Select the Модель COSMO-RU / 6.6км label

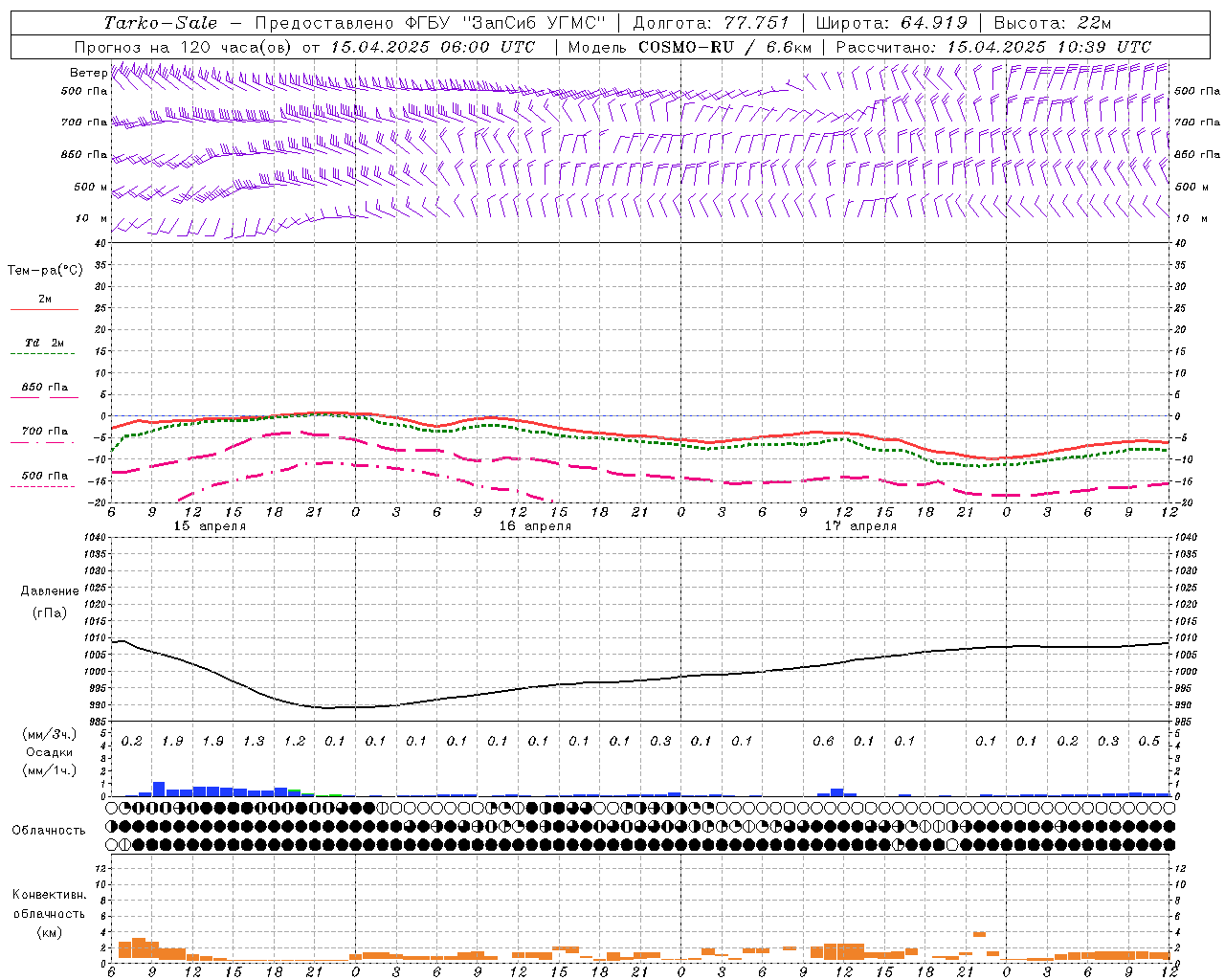coord(690,47)
